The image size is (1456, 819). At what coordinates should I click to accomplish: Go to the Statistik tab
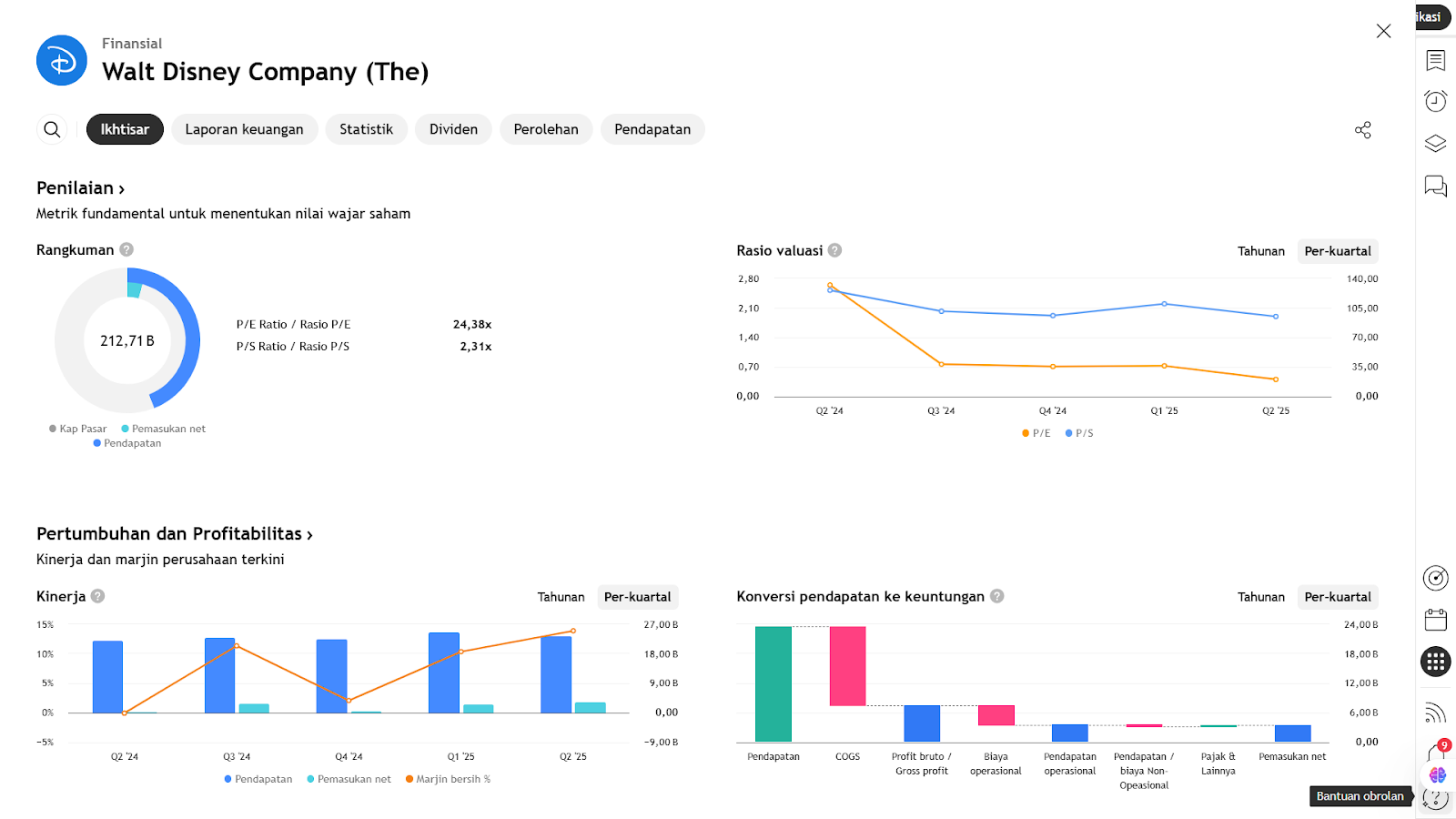coord(366,129)
